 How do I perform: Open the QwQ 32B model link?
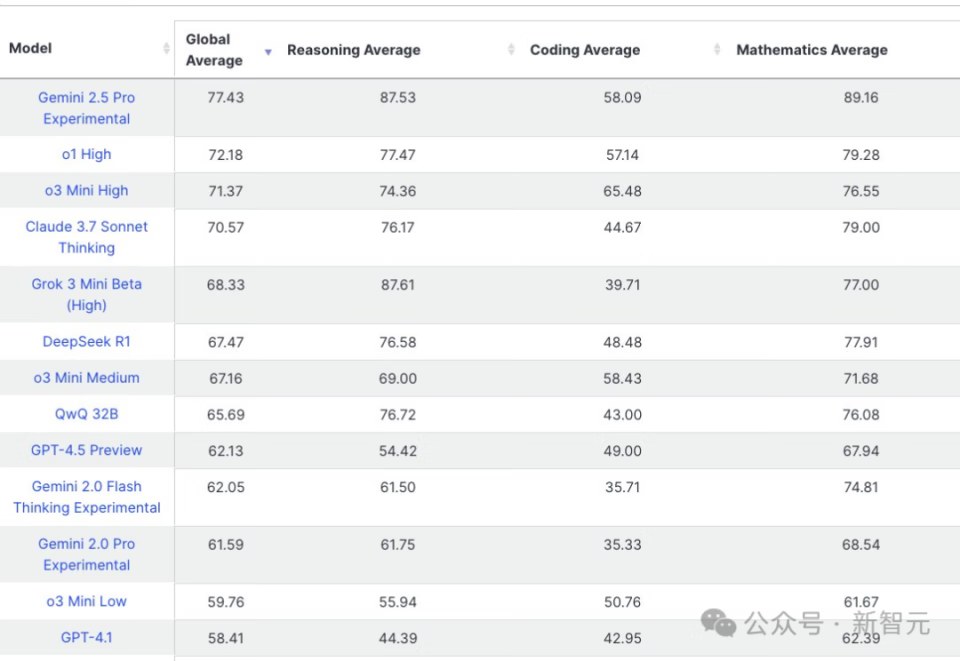coord(86,414)
